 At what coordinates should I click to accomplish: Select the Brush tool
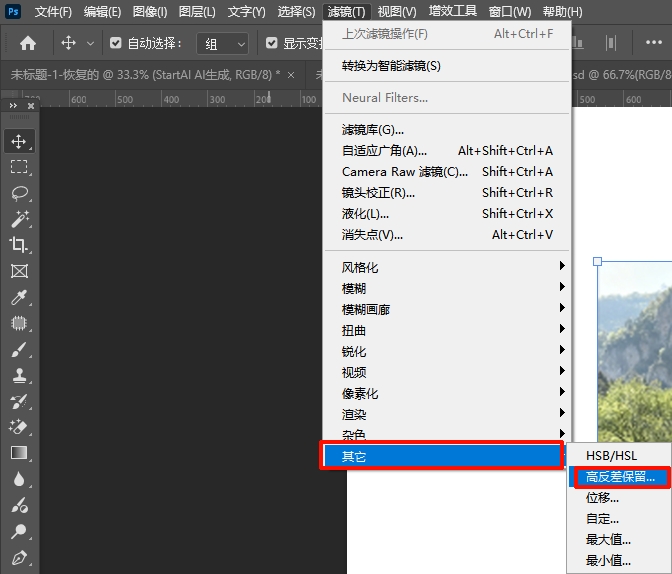point(19,349)
